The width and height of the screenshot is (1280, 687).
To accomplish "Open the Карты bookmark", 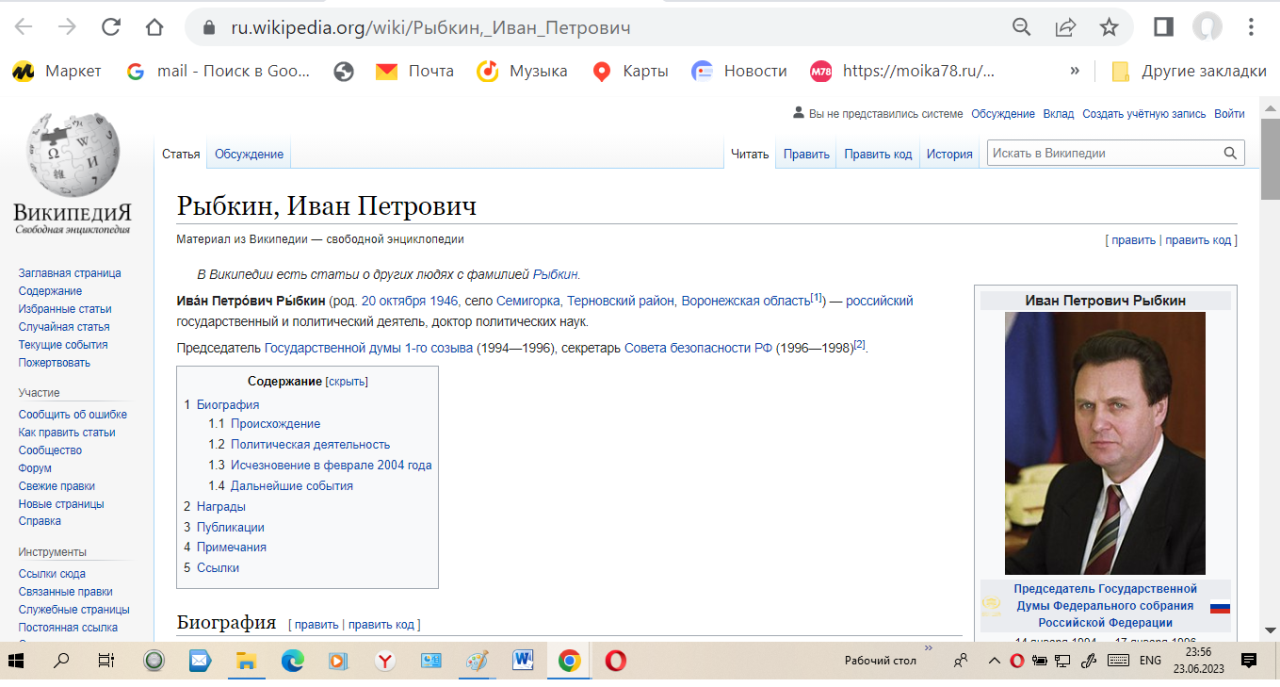I will [630, 71].
